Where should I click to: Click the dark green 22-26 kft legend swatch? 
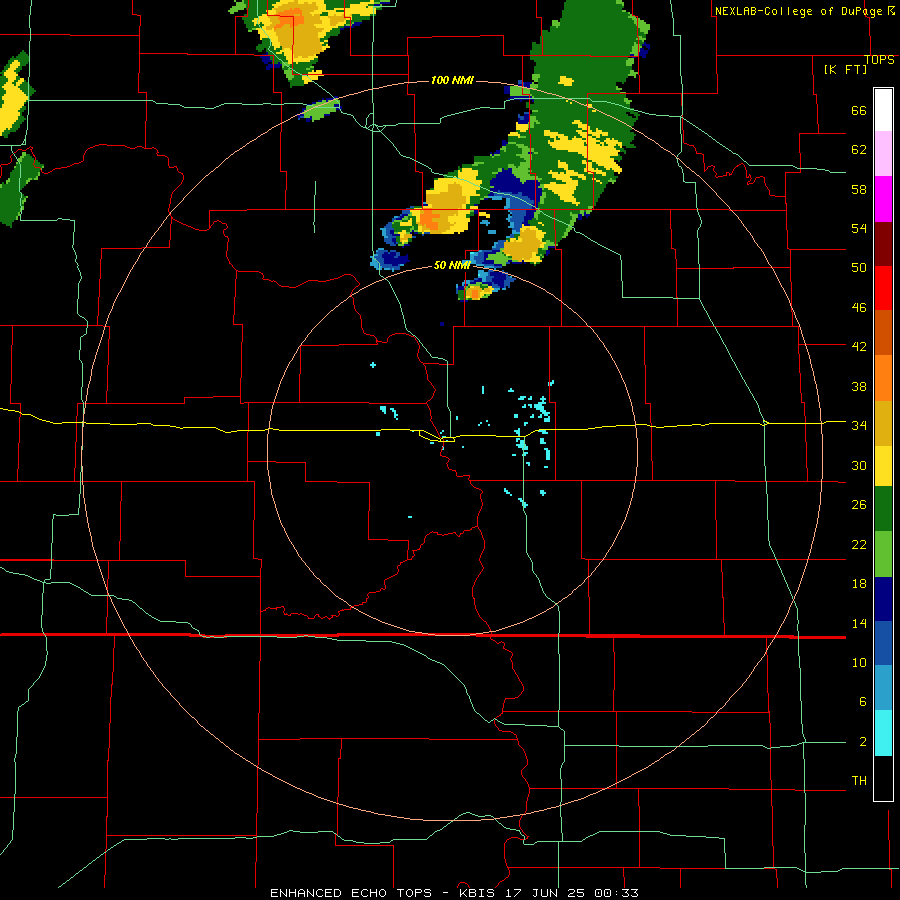click(x=883, y=509)
